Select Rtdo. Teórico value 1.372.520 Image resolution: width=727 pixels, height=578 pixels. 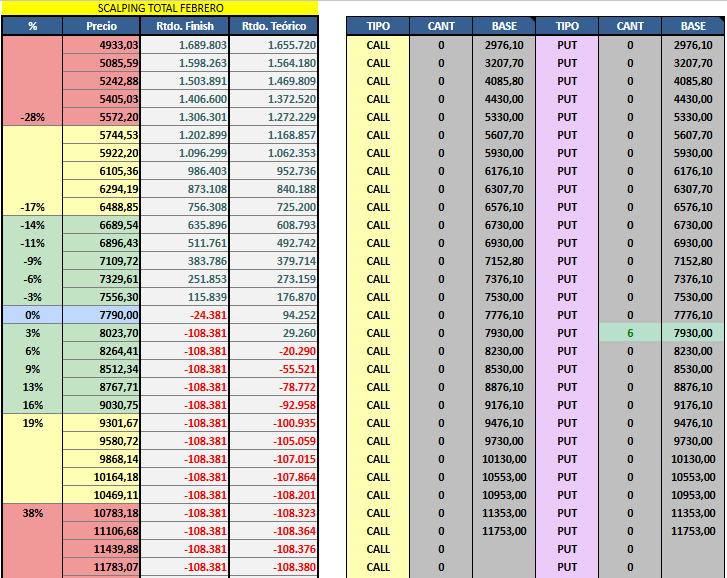tap(274, 99)
